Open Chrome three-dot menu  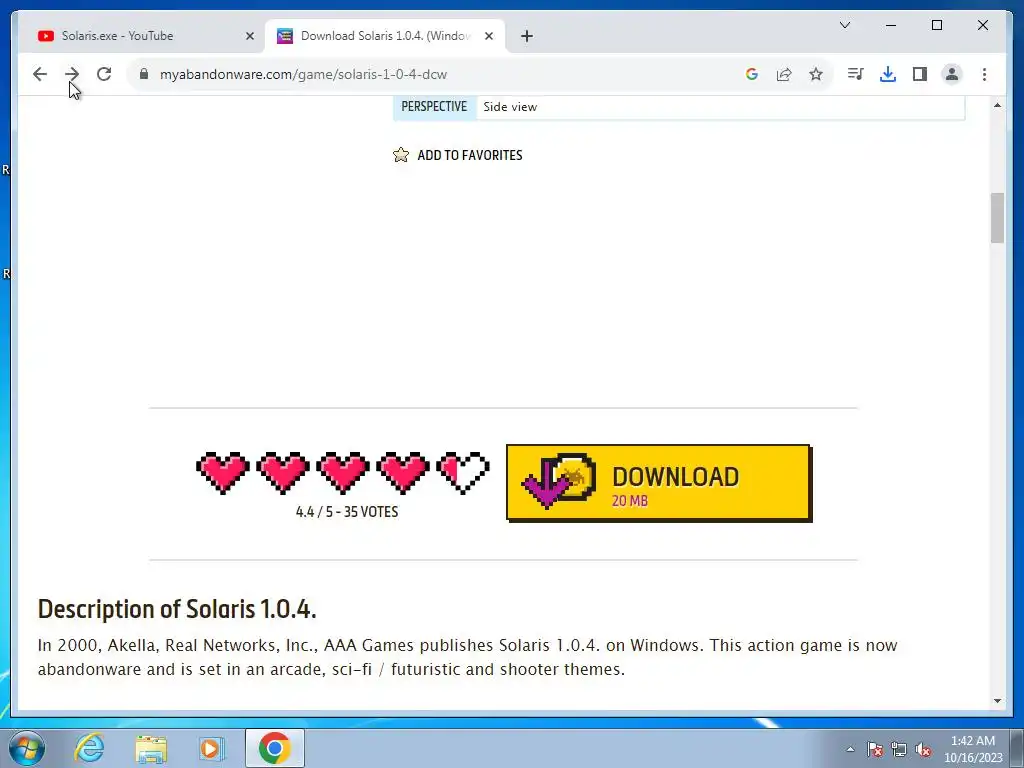pyautogui.click(x=984, y=74)
